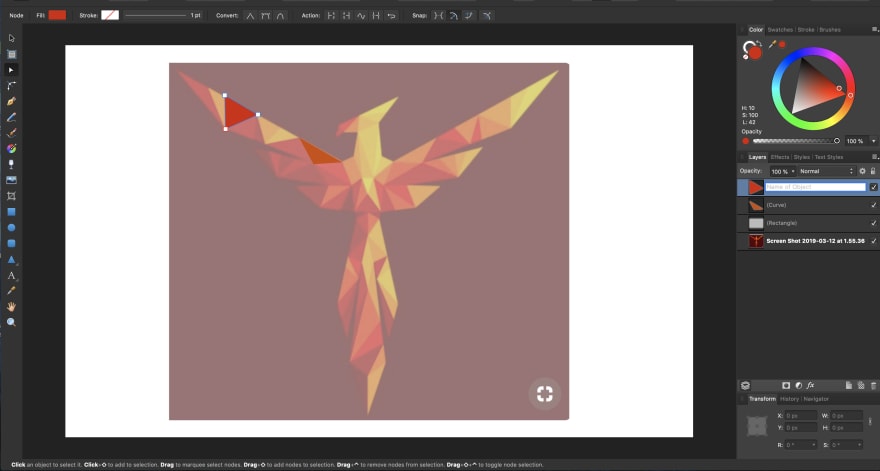The image size is (880, 471).
Task: Switch to the Effects tab
Action: pos(780,157)
